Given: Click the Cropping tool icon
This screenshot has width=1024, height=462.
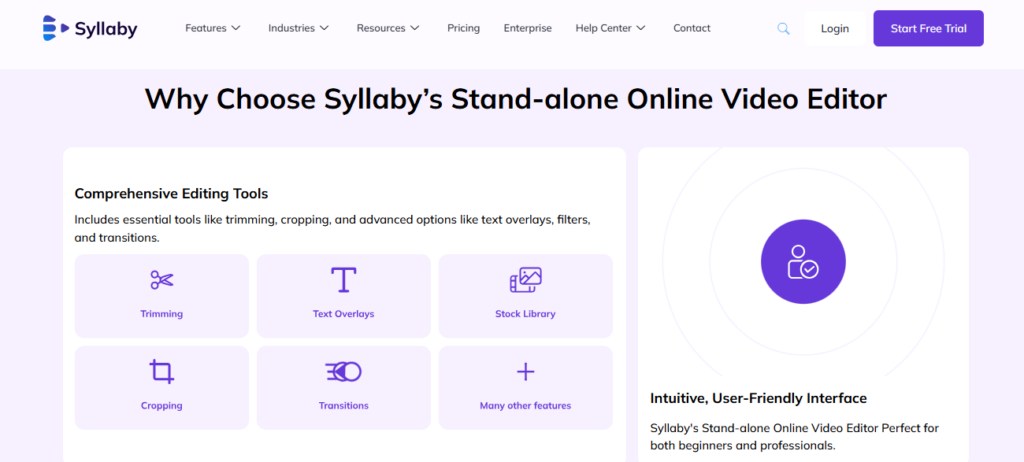Looking at the screenshot, I should pos(162,372).
